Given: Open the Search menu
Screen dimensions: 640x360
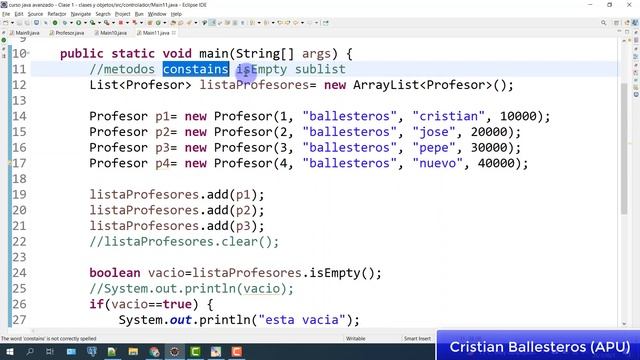Looking at the screenshot, I should [103, 14].
